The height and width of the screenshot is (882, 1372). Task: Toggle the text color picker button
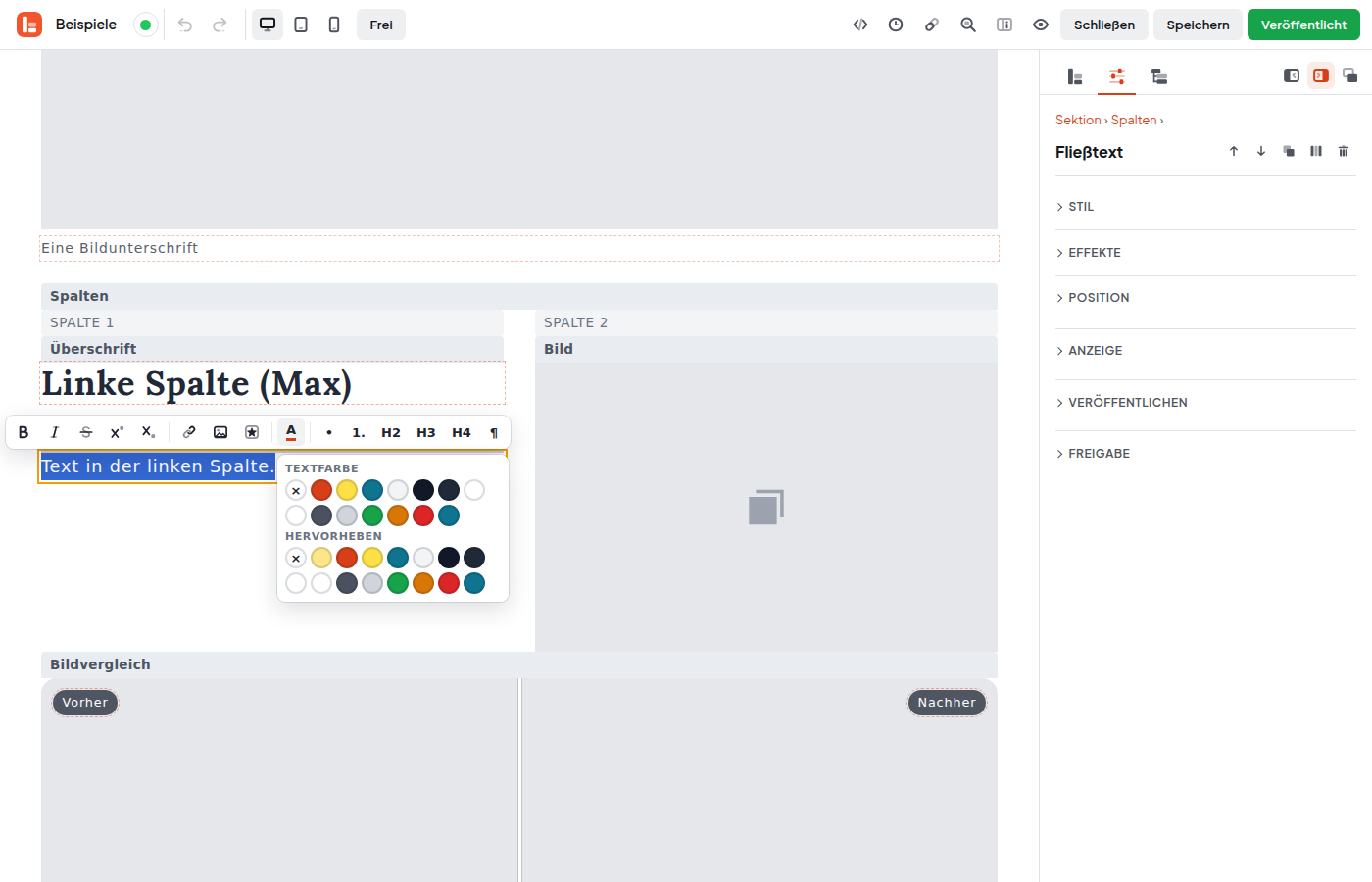click(x=291, y=432)
